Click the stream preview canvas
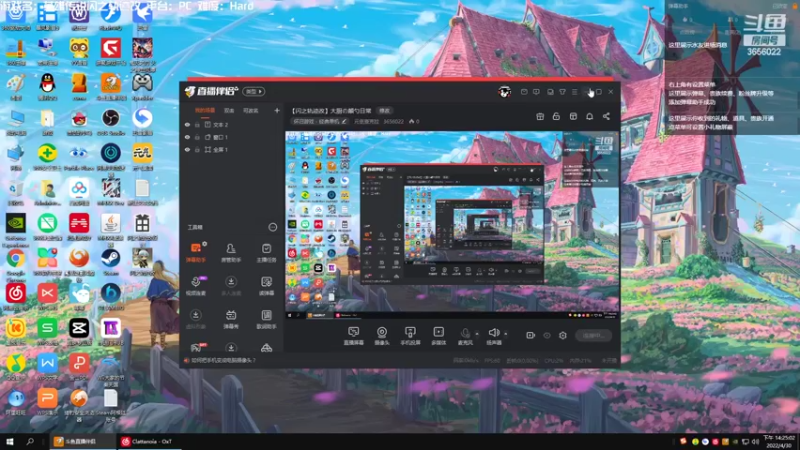Screen dimensions: 800x450 [x=452, y=225]
